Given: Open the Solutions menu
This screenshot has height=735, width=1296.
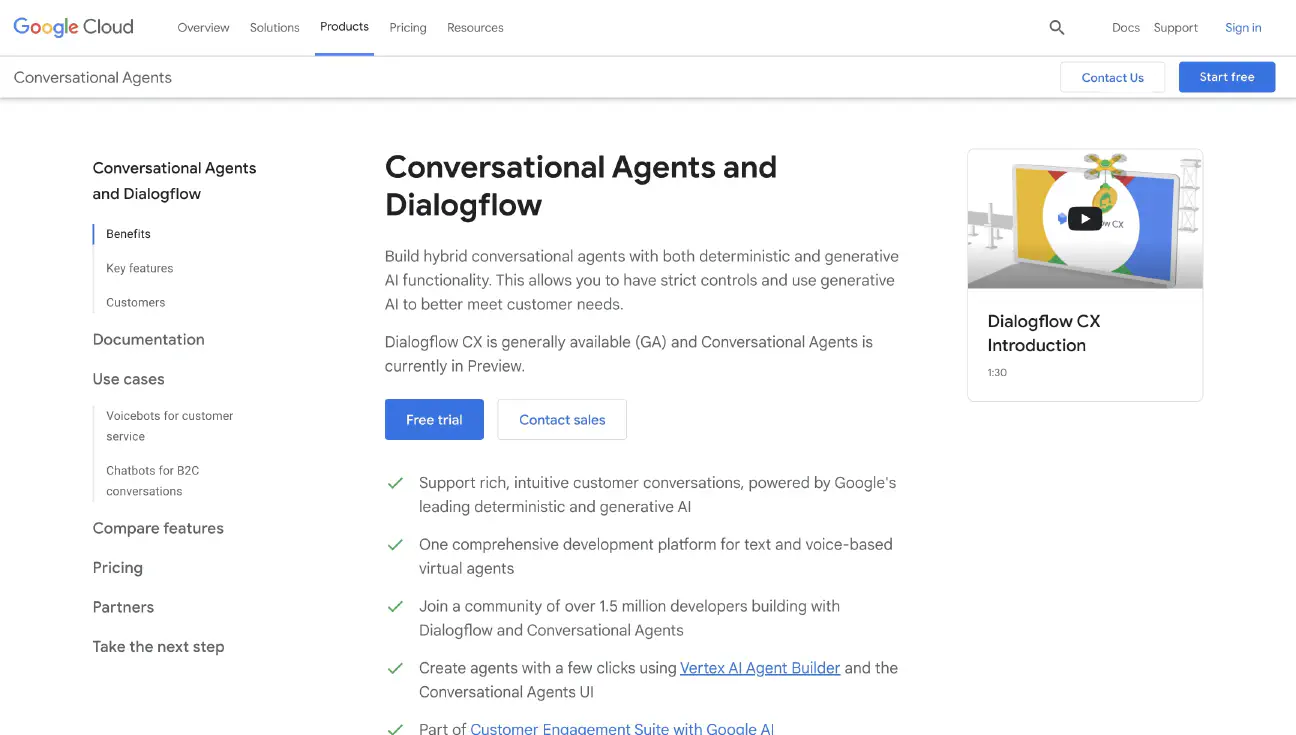Looking at the screenshot, I should [x=274, y=28].
